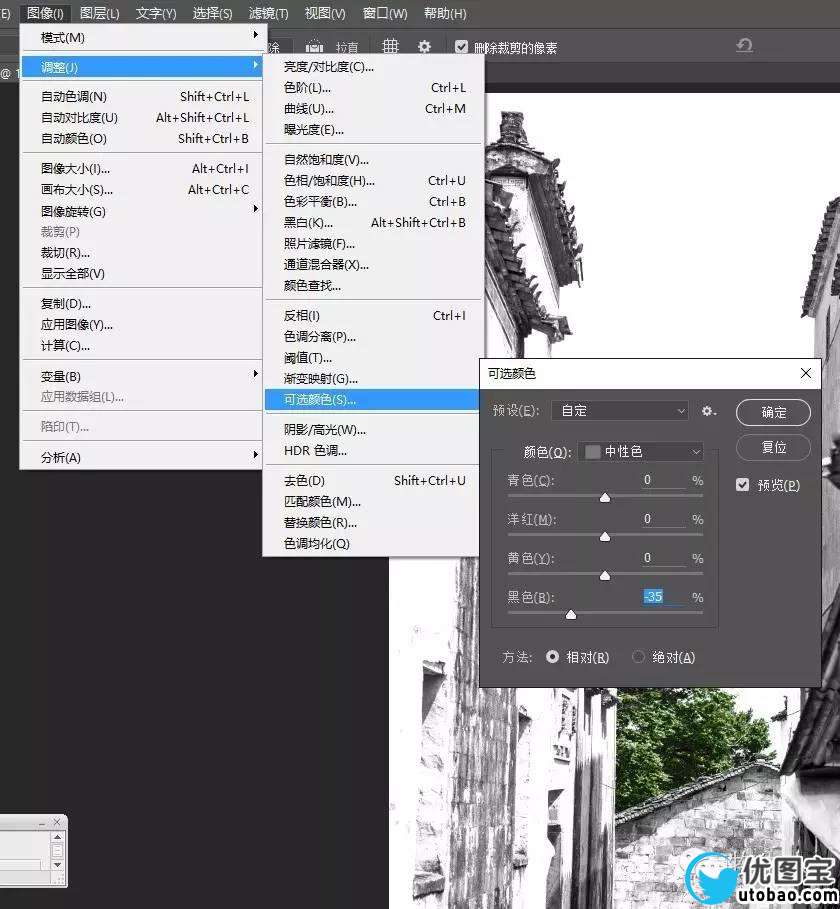Toggle 删除裁剪的像素 checkbox
Screen dimensions: 840x909
[461, 47]
